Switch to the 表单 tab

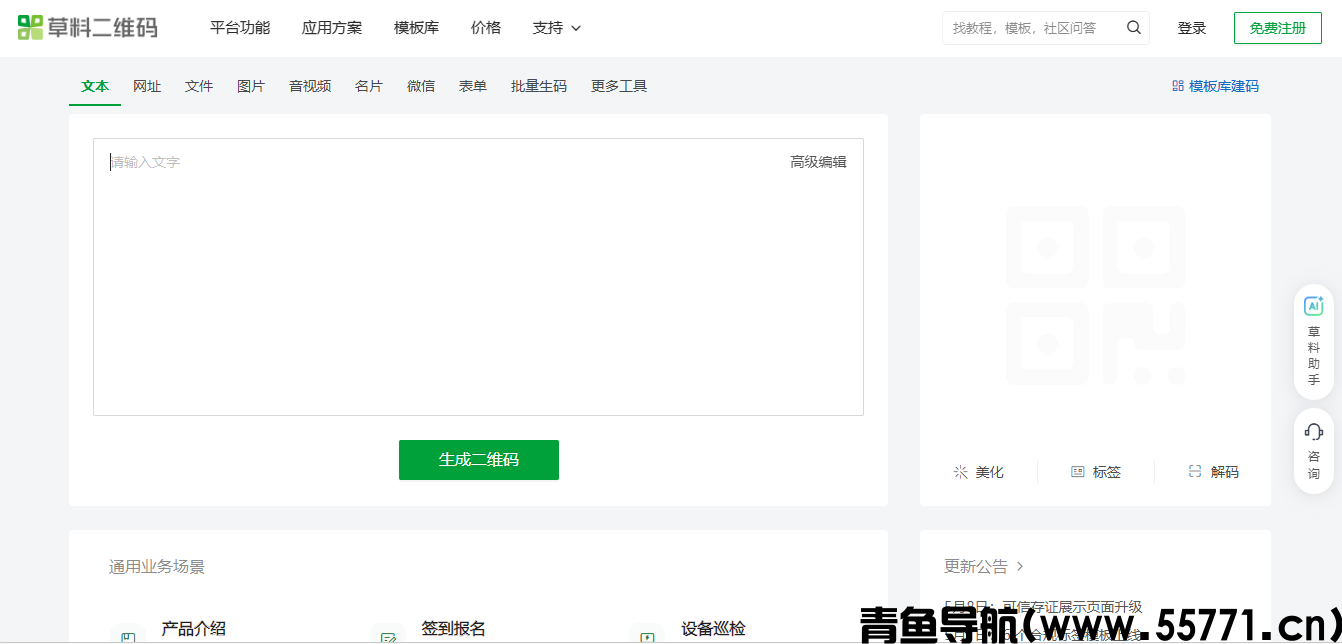pyautogui.click(x=473, y=86)
